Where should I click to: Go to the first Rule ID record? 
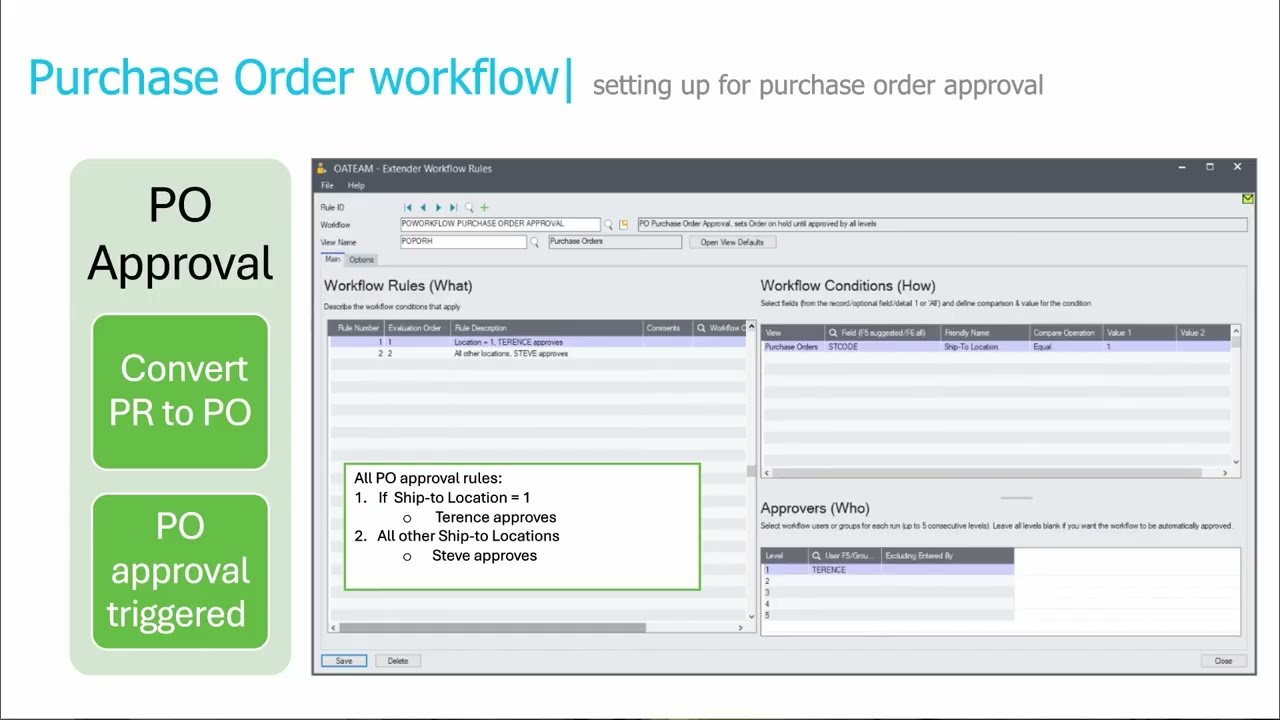click(x=408, y=207)
